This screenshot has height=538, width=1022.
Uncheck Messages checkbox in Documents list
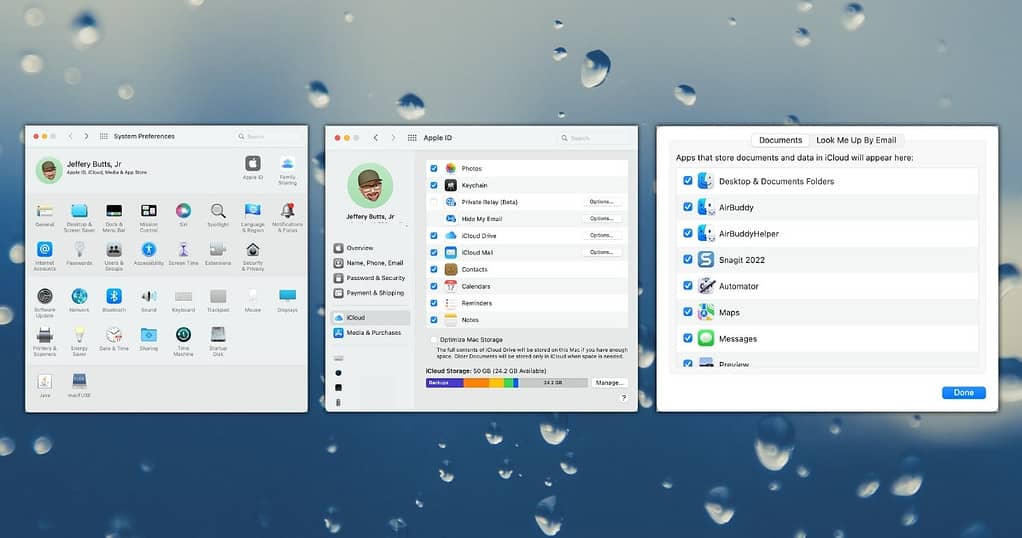click(688, 338)
